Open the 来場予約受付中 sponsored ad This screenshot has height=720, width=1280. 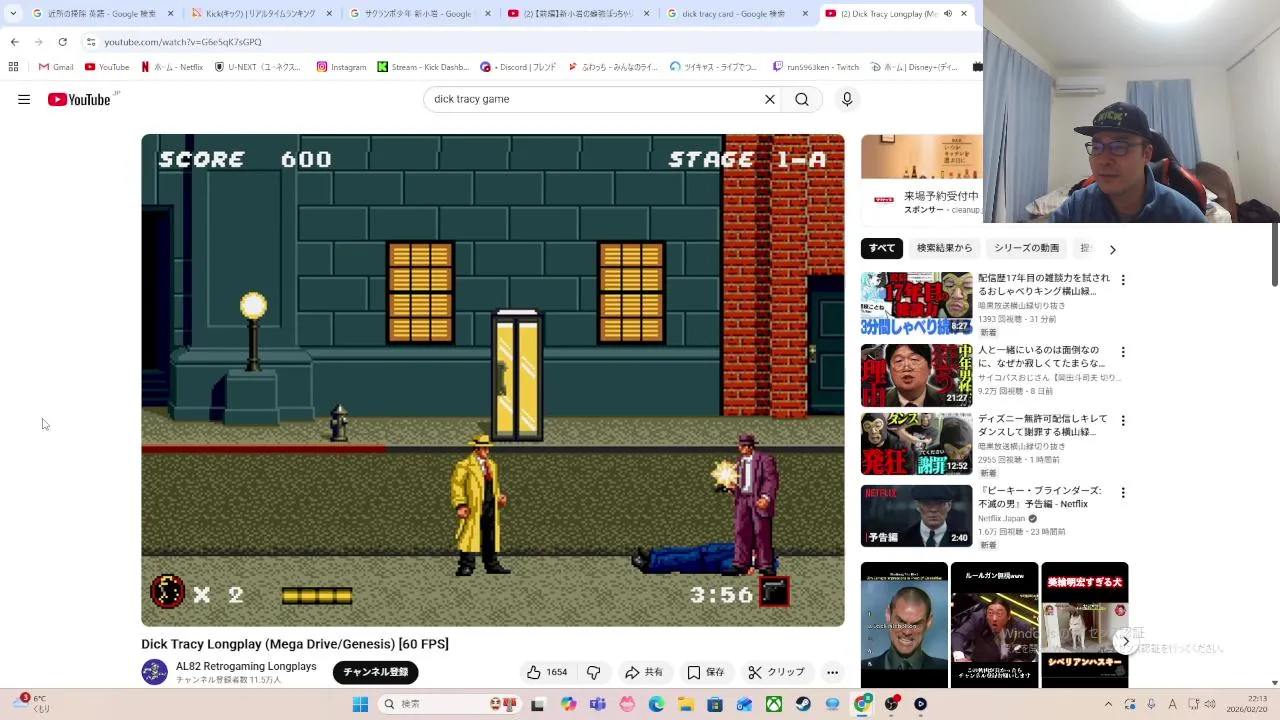coord(921,179)
